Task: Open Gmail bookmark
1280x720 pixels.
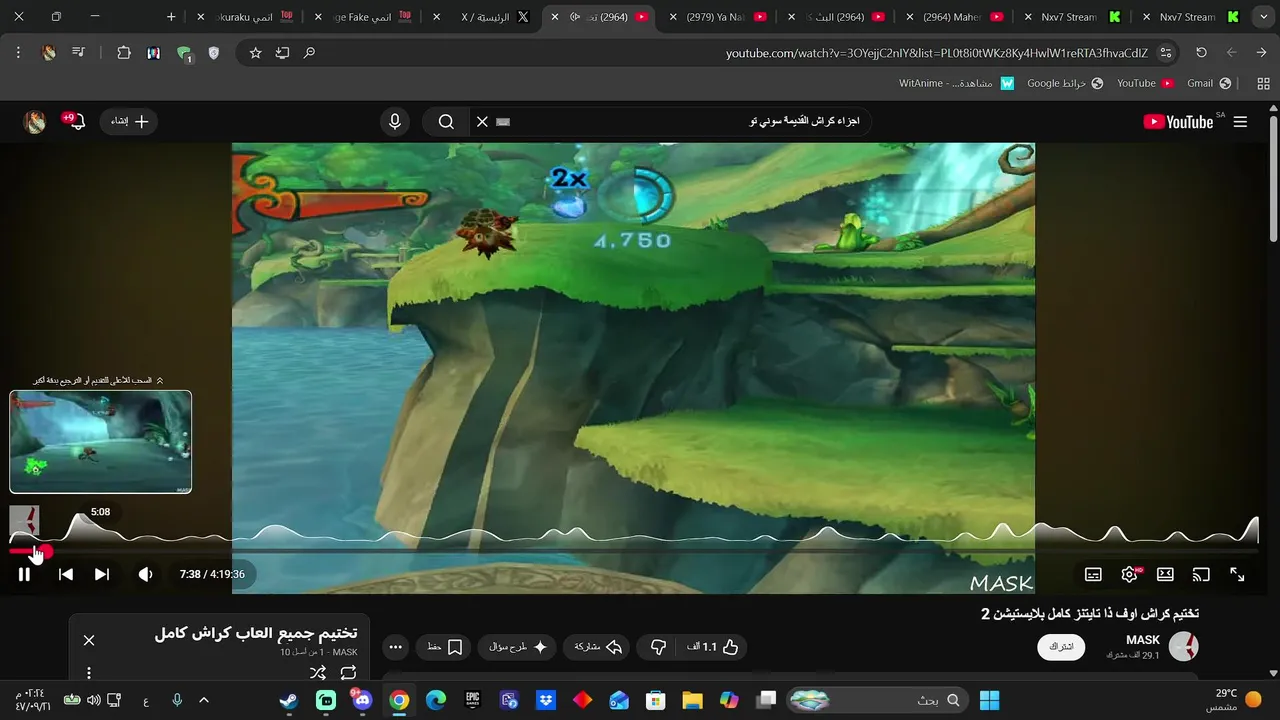Action: coord(1209,83)
